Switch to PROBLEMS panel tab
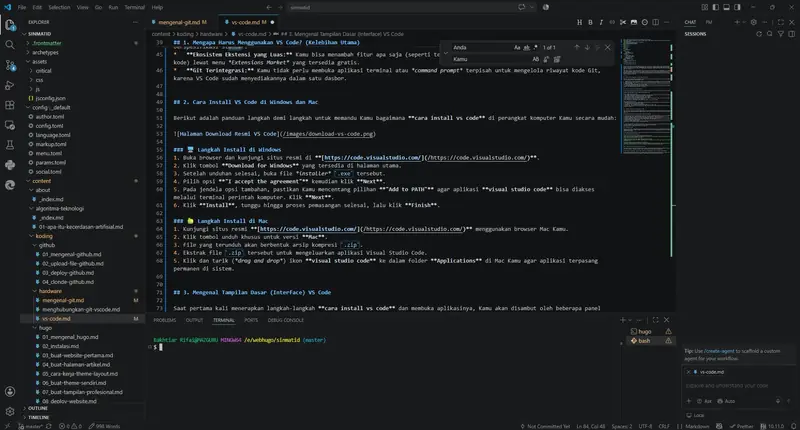This screenshot has width=800, height=430. click(164, 320)
